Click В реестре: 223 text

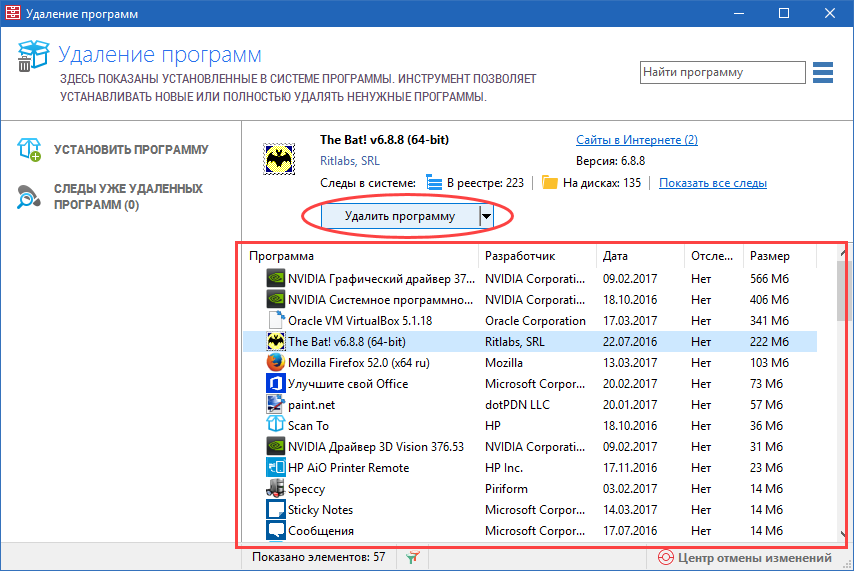(485, 183)
